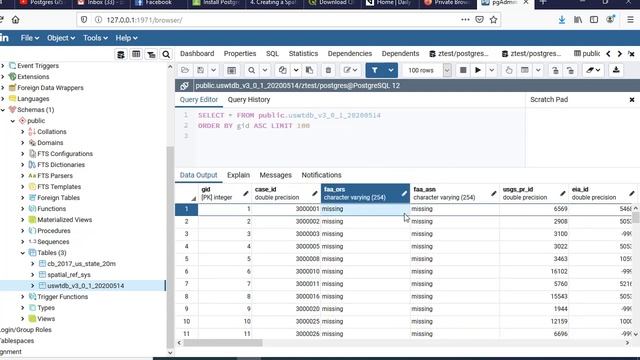Switch to the Statistics tab
This screenshot has width=640, height=360.
[x=303, y=53]
